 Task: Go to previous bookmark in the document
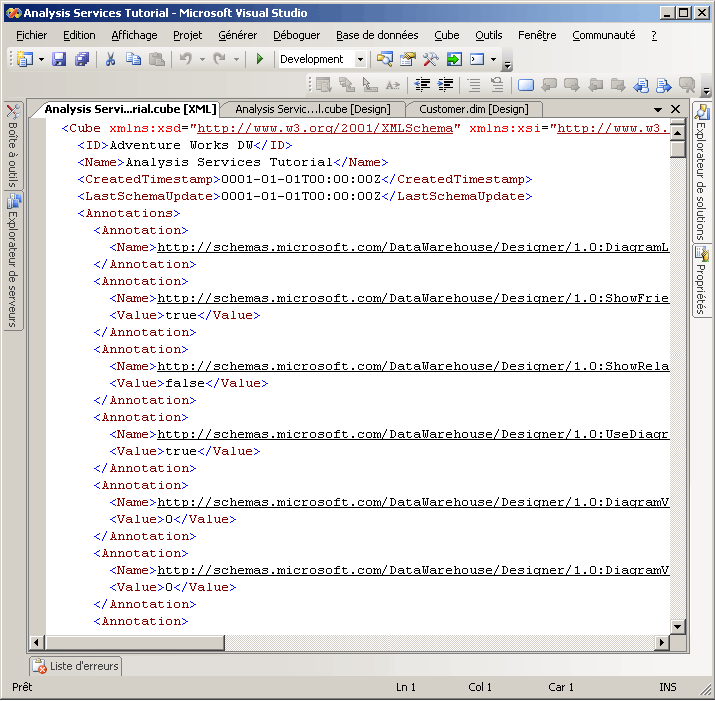[x=641, y=85]
